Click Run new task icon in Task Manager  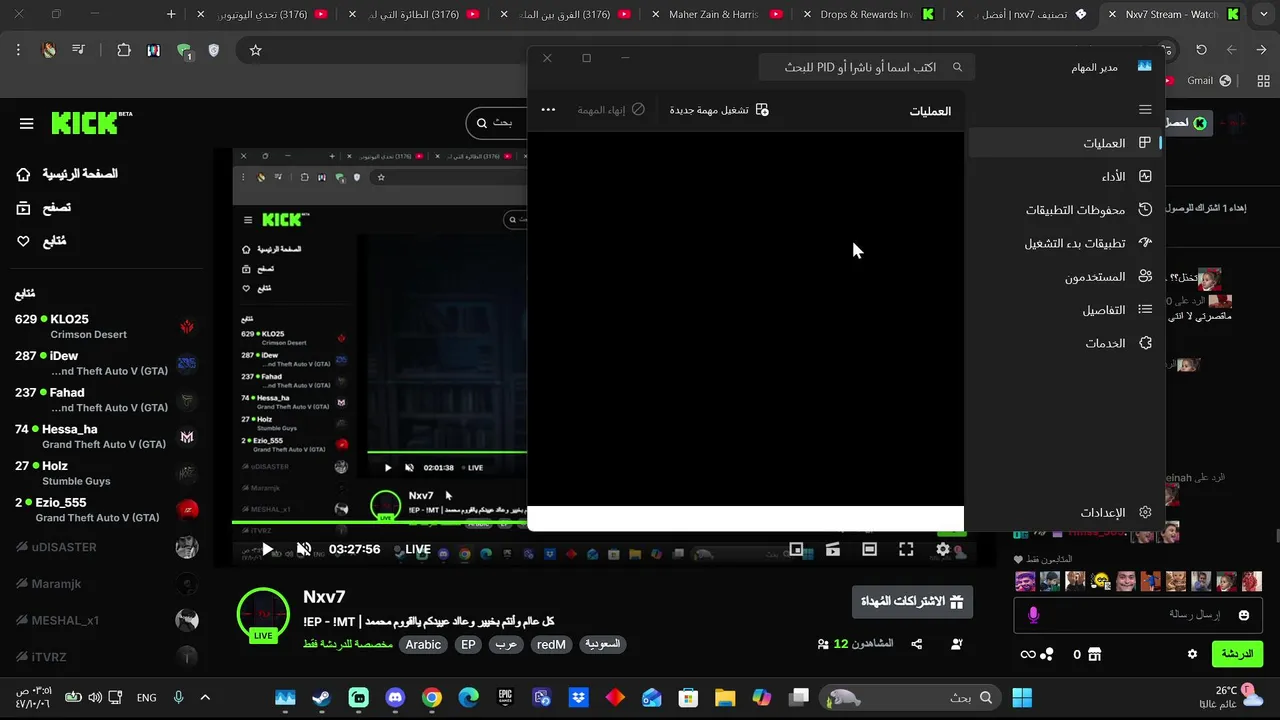(762, 110)
